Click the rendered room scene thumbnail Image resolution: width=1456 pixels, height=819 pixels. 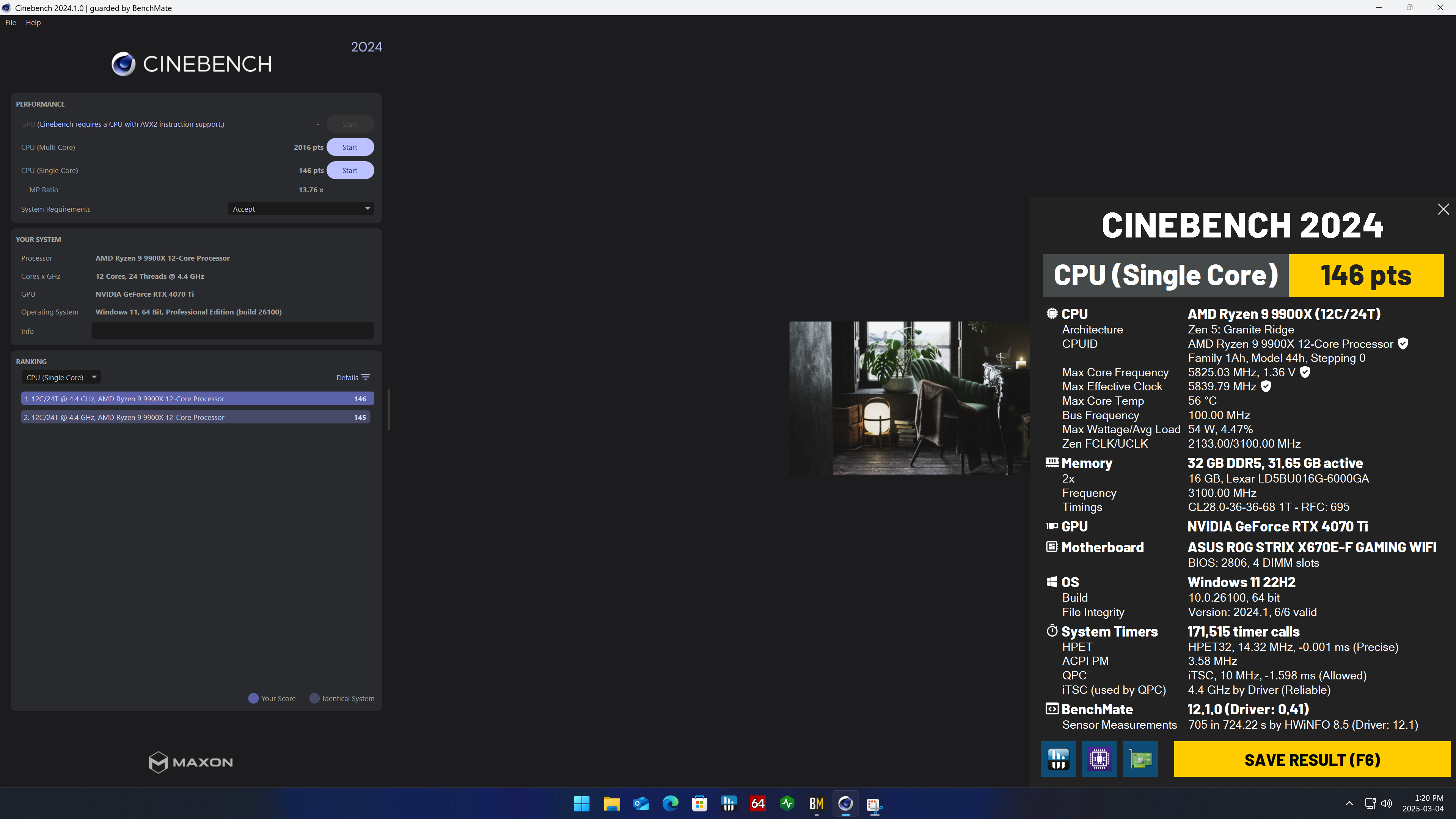pos(909,398)
